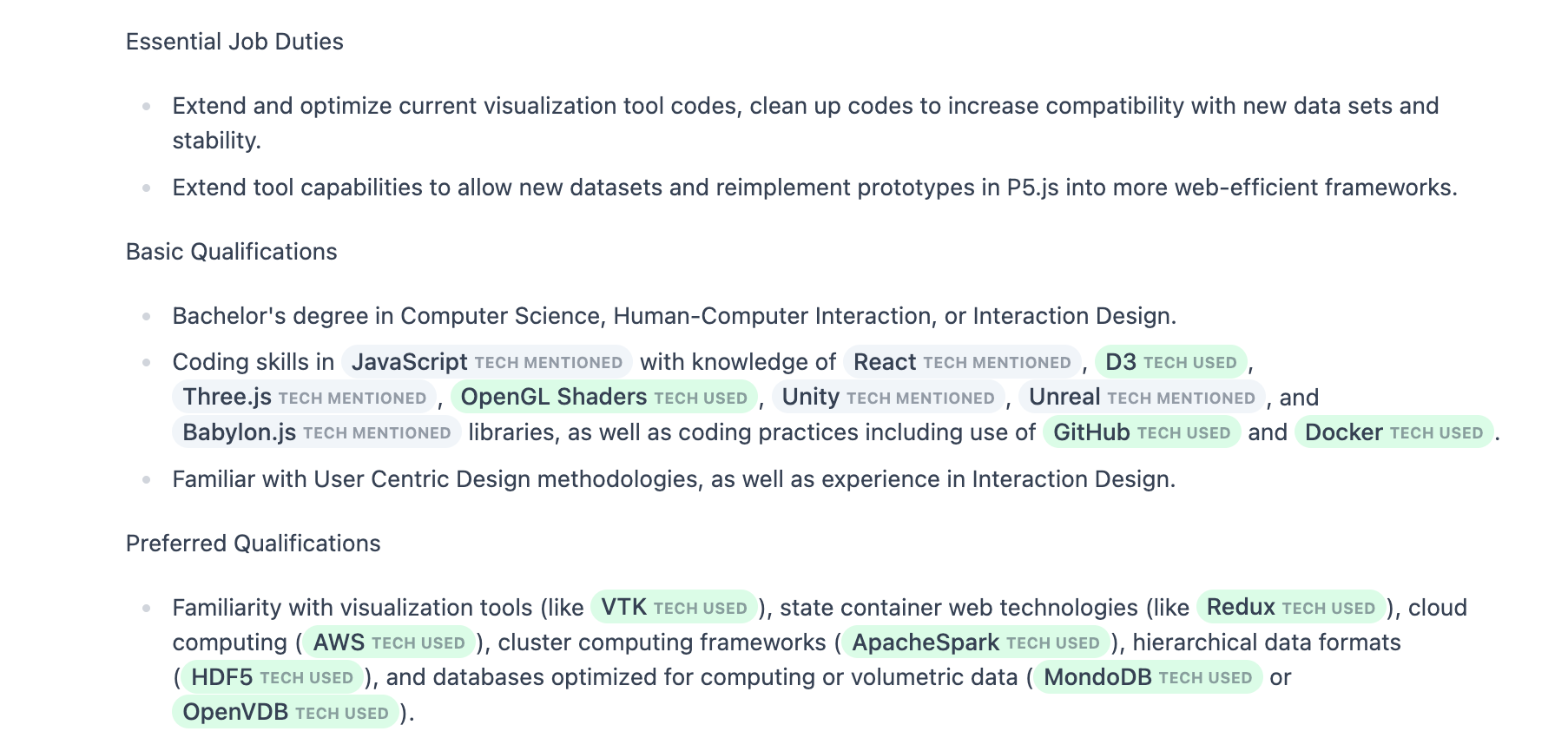Open the Babylon.js tech mentioned tag
The image size is (1568, 738).
click(x=316, y=432)
